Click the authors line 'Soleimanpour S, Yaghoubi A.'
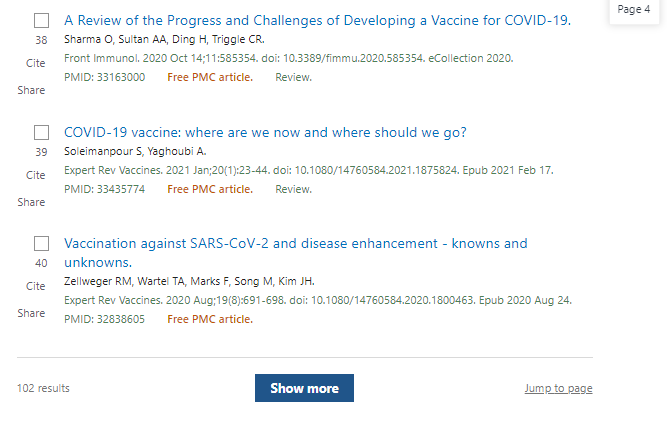Screen dimensions: 667x434 [135, 151]
